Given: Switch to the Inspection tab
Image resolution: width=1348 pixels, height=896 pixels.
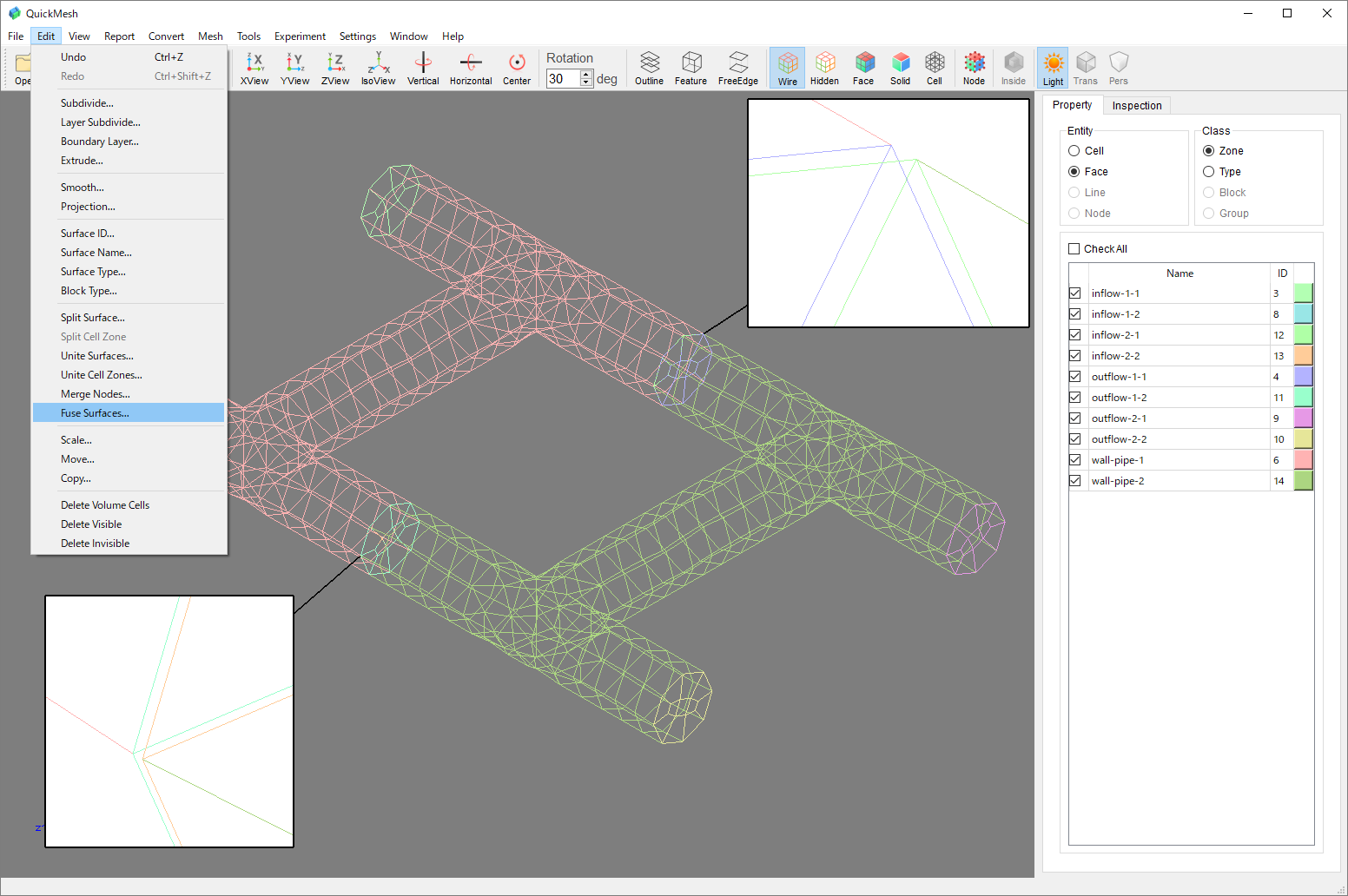Looking at the screenshot, I should 1137,105.
